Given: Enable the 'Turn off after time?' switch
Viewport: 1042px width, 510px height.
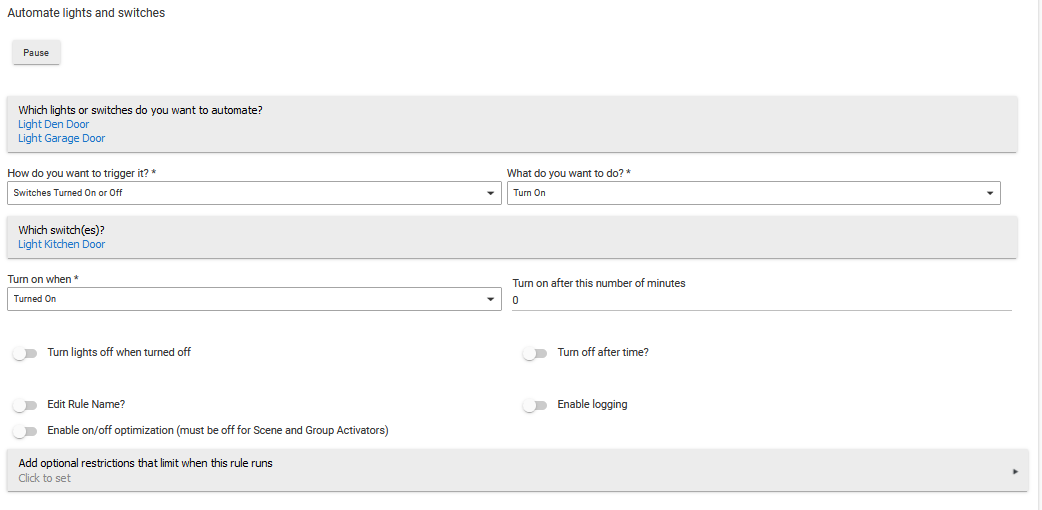Looking at the screenshot, I should pyautogui.click(x=535, y=353).
